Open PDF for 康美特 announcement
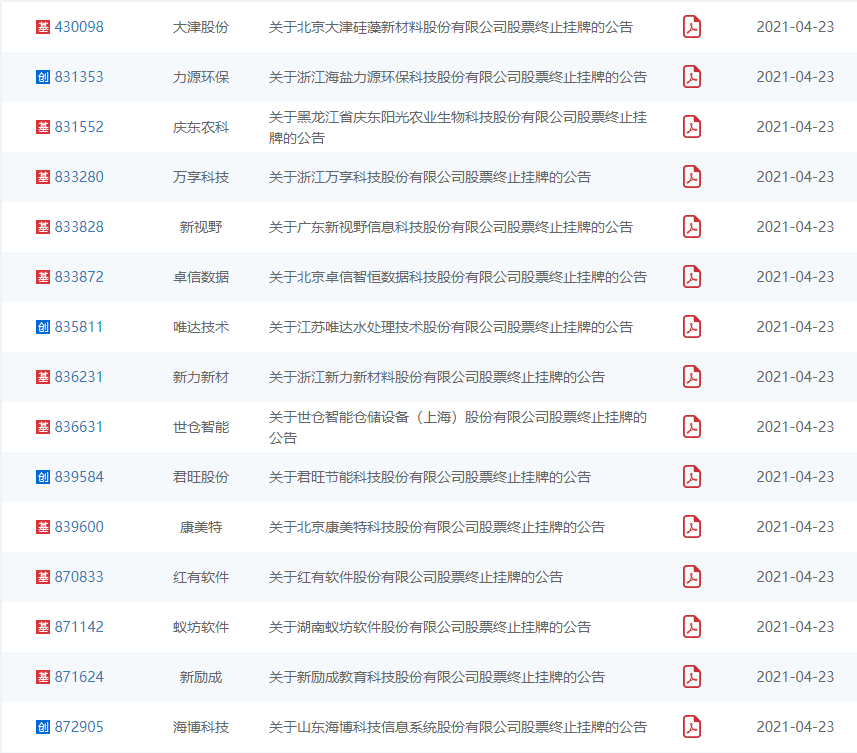Viewport: 857px width, 753px height. coord(692,527)
